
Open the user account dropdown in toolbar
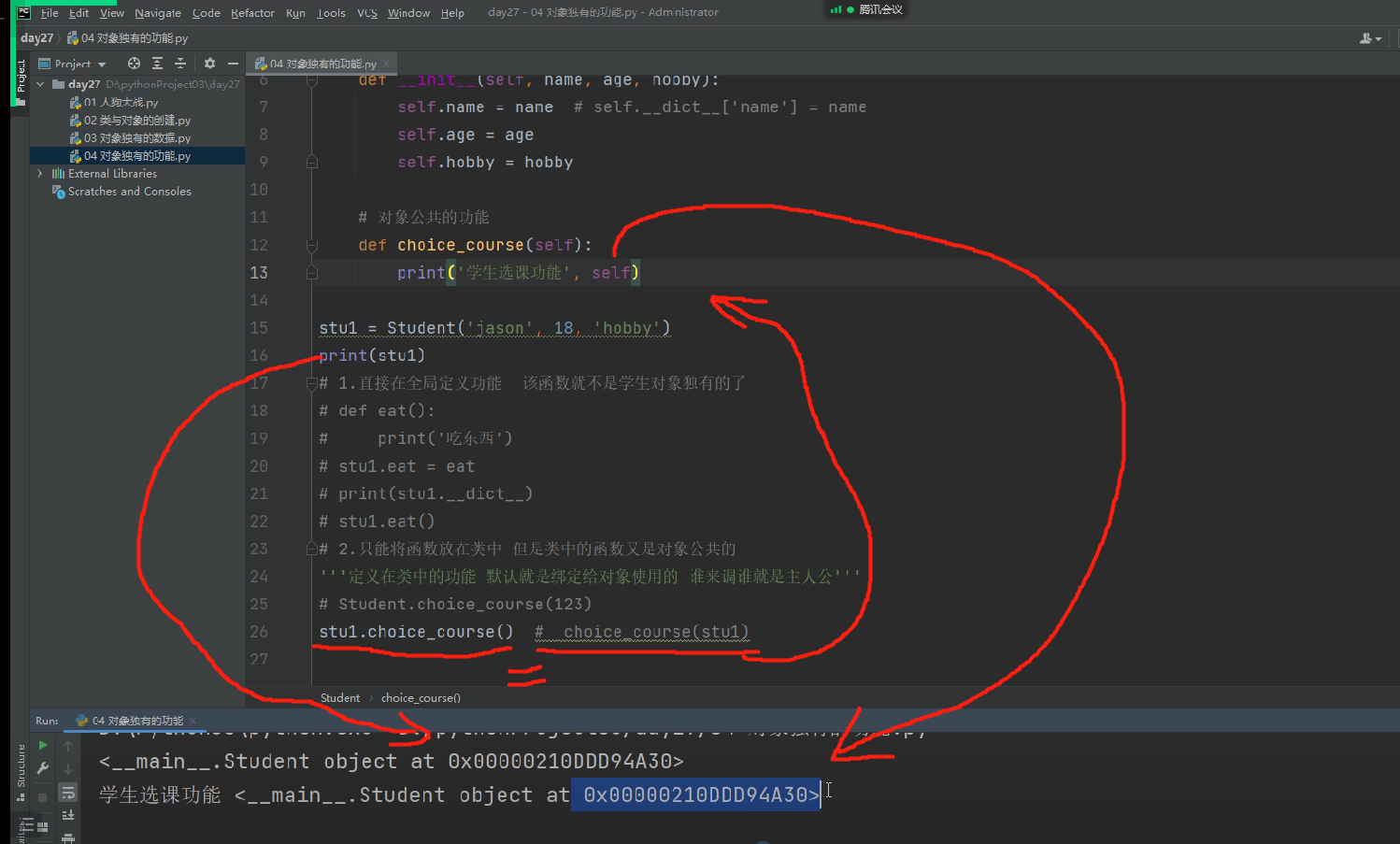[x=1370, y=38]
